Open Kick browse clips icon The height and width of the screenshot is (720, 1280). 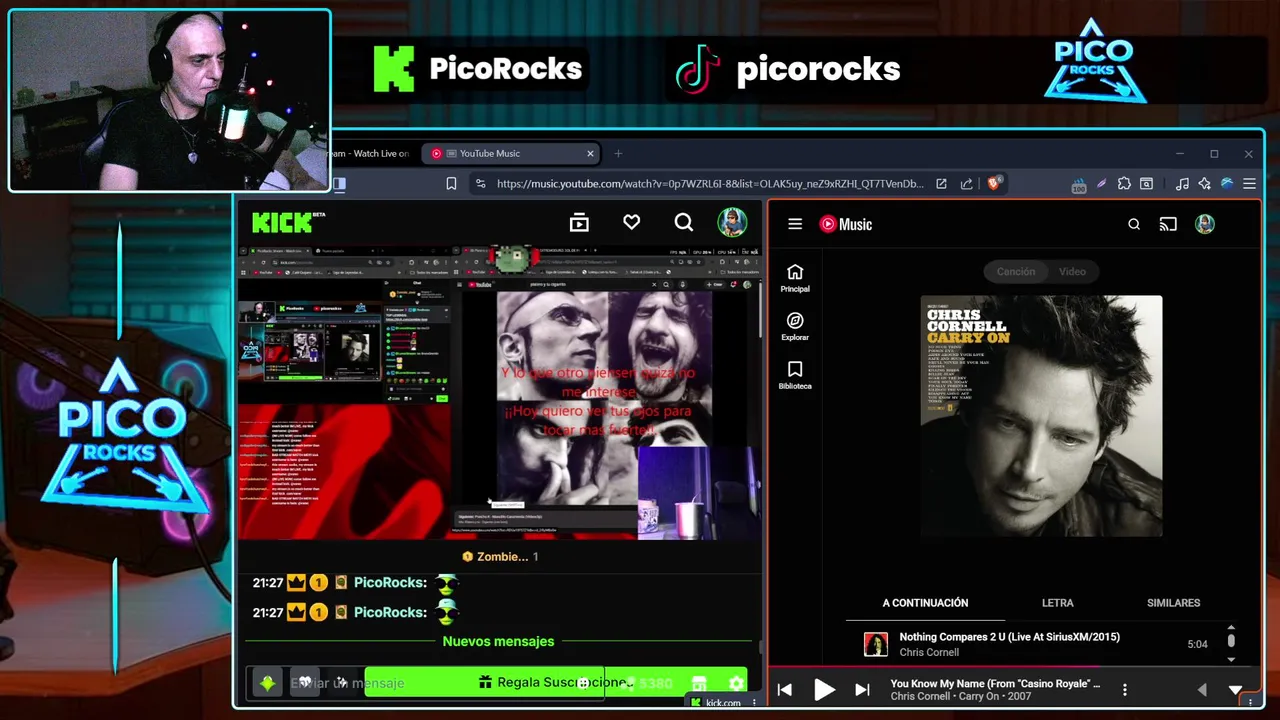(579, 223)
